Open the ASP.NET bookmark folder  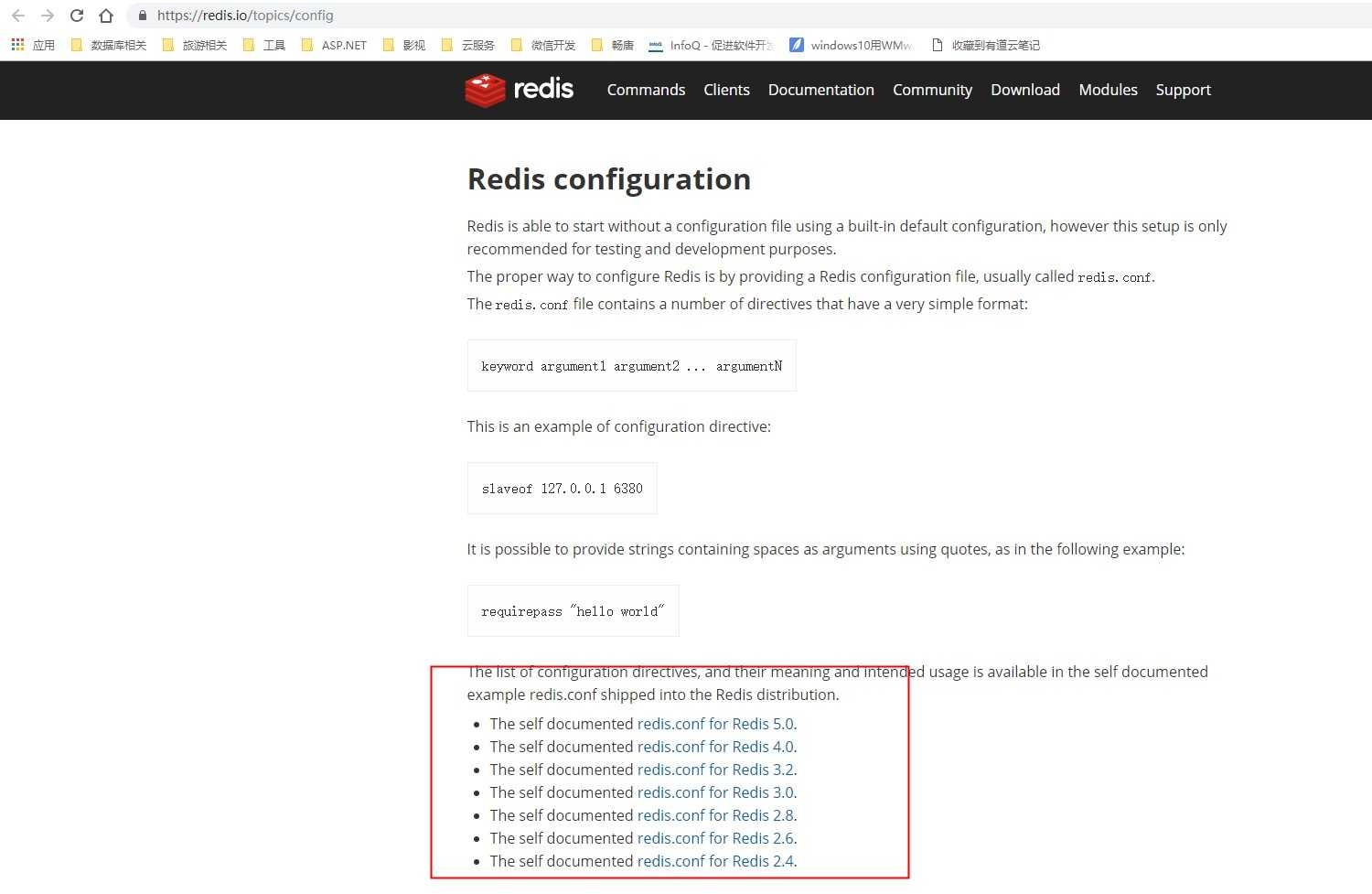(334, 45)
